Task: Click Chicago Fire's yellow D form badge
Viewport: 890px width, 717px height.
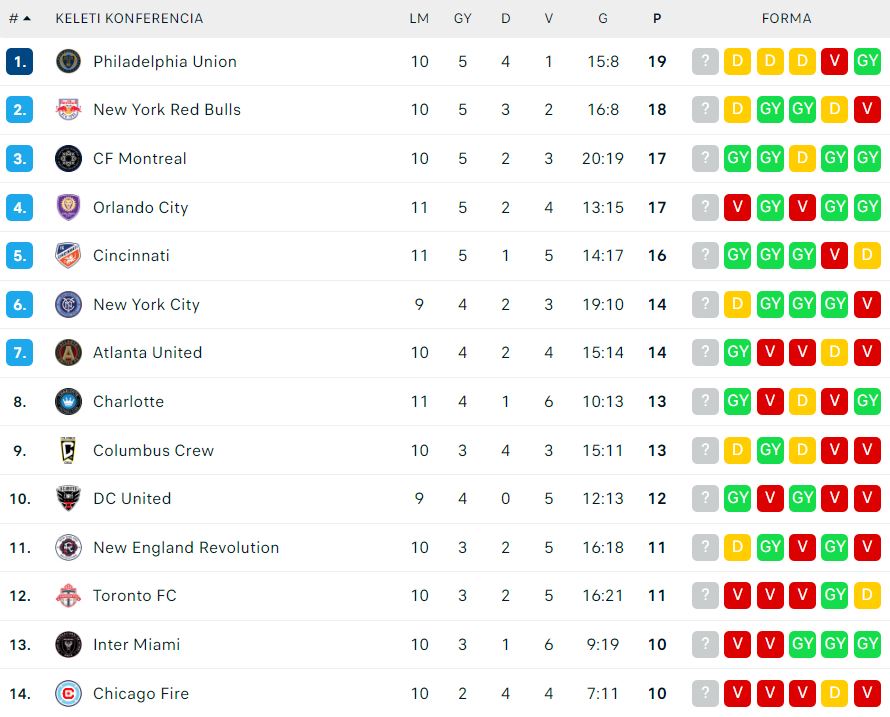Action: [834, 693]
